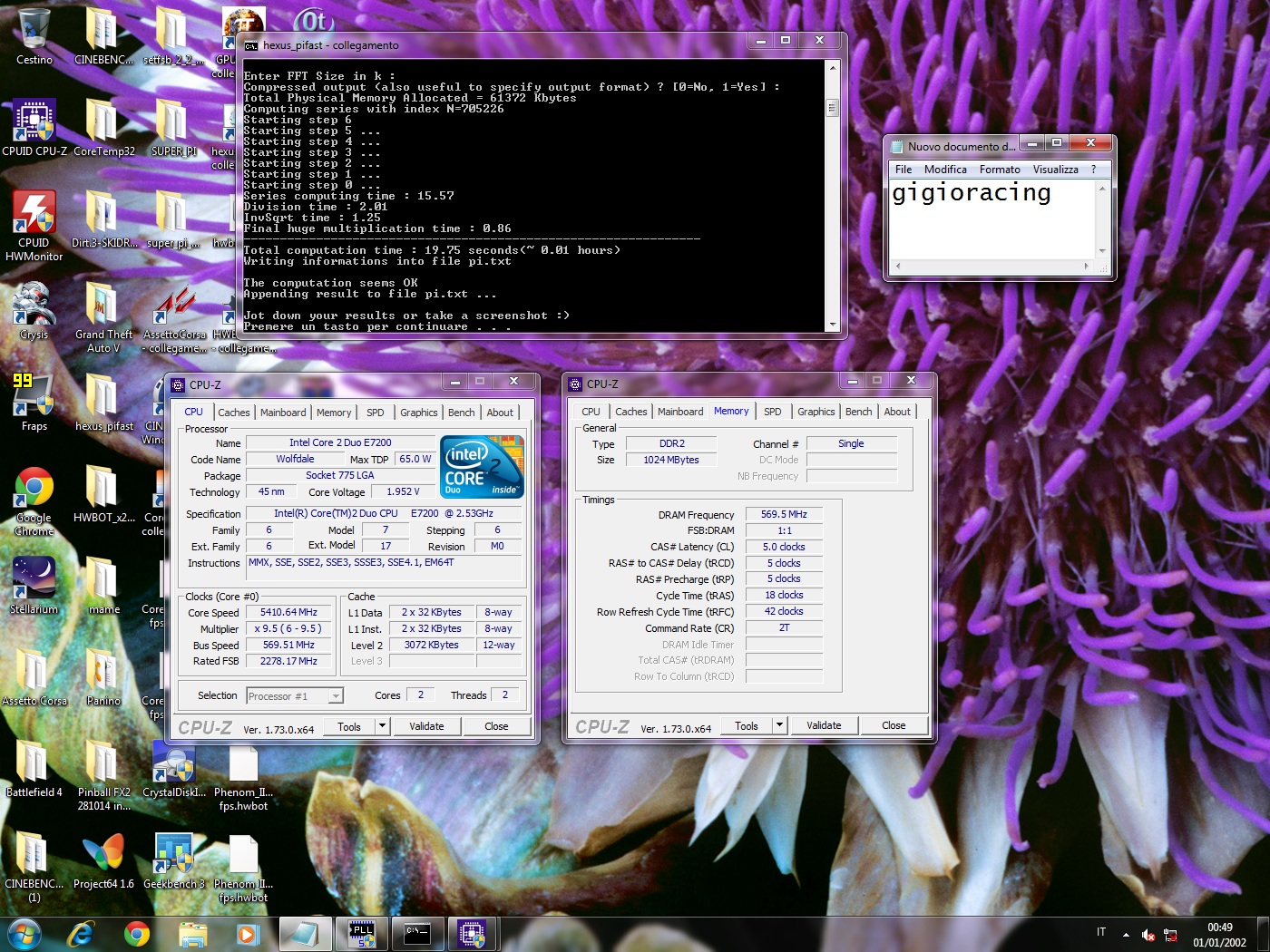Select the Assetto Corsa folder icon
Viewport: 1270px width, 952px height.
click(x=34, y=677)
